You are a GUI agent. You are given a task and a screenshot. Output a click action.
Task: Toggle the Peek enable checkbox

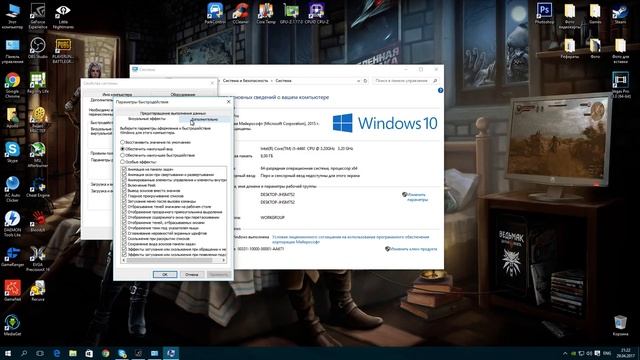pyautogui.click(x=124, y=185)
